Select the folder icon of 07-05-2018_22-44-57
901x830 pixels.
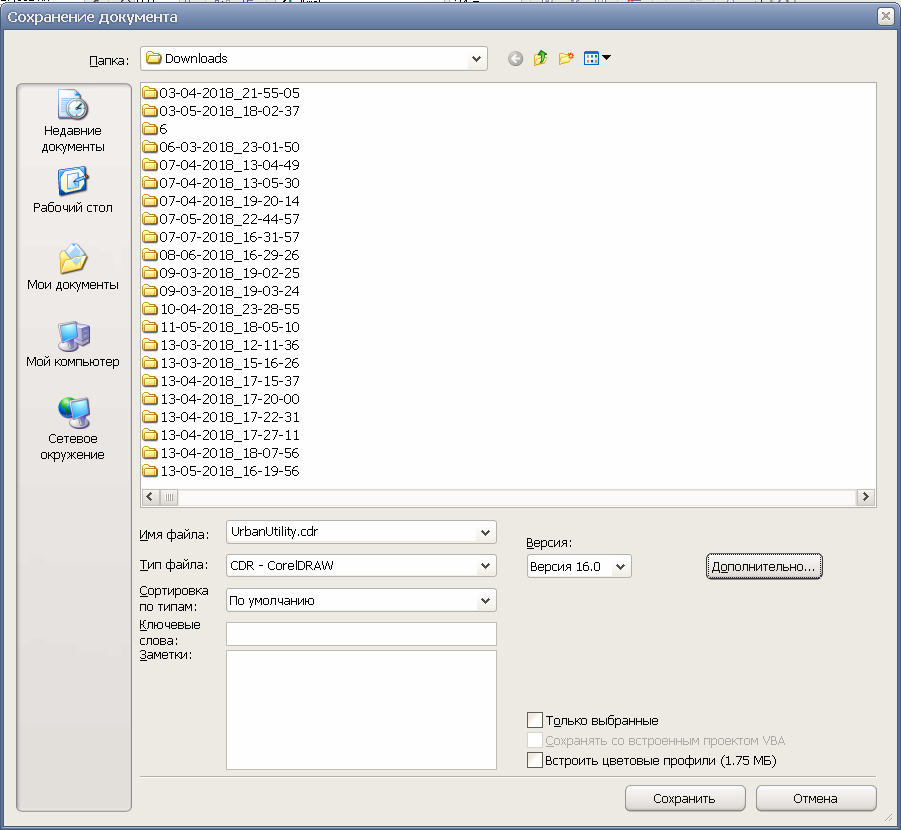(150, 219)
